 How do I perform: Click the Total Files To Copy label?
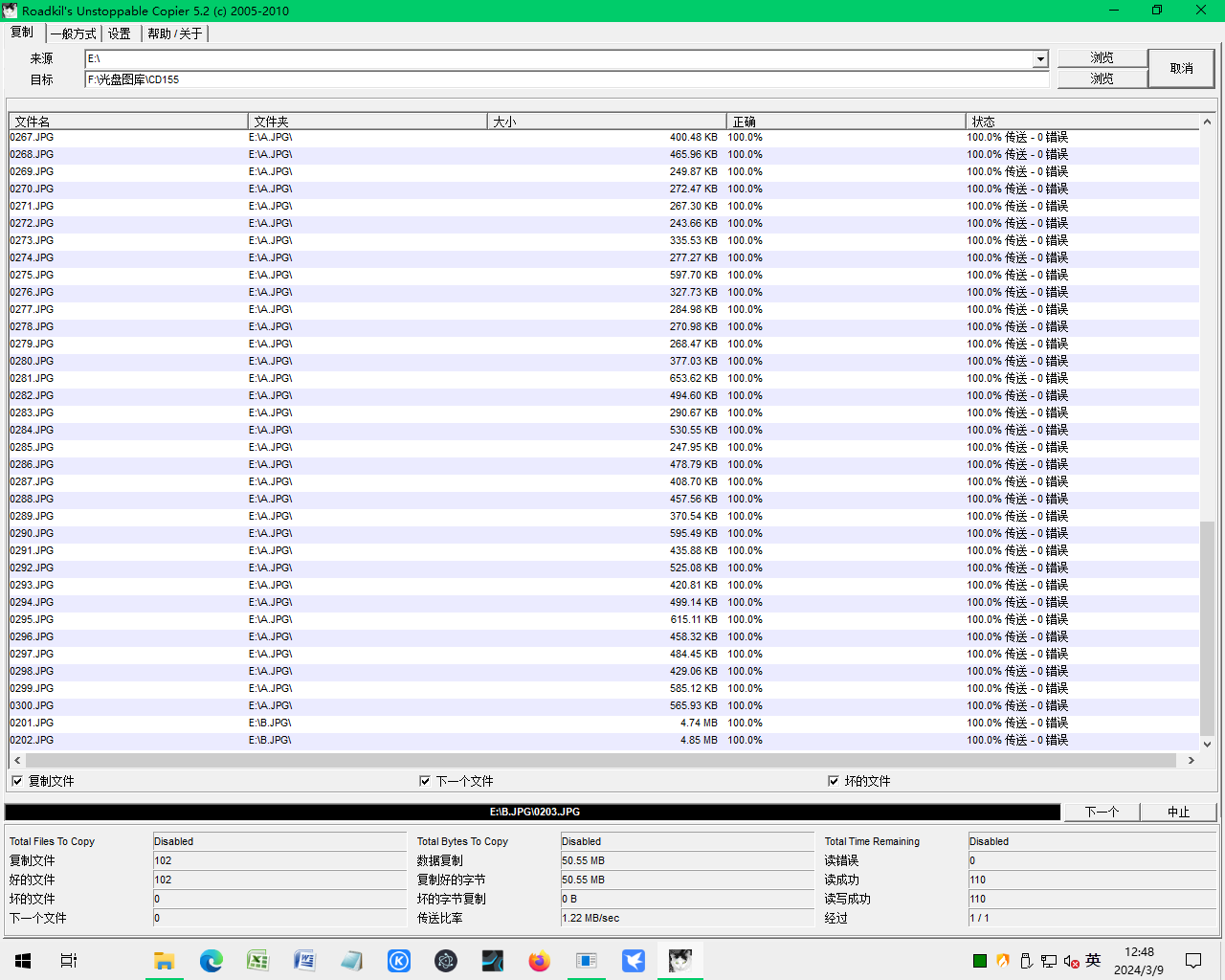click(x=53, y=841)
